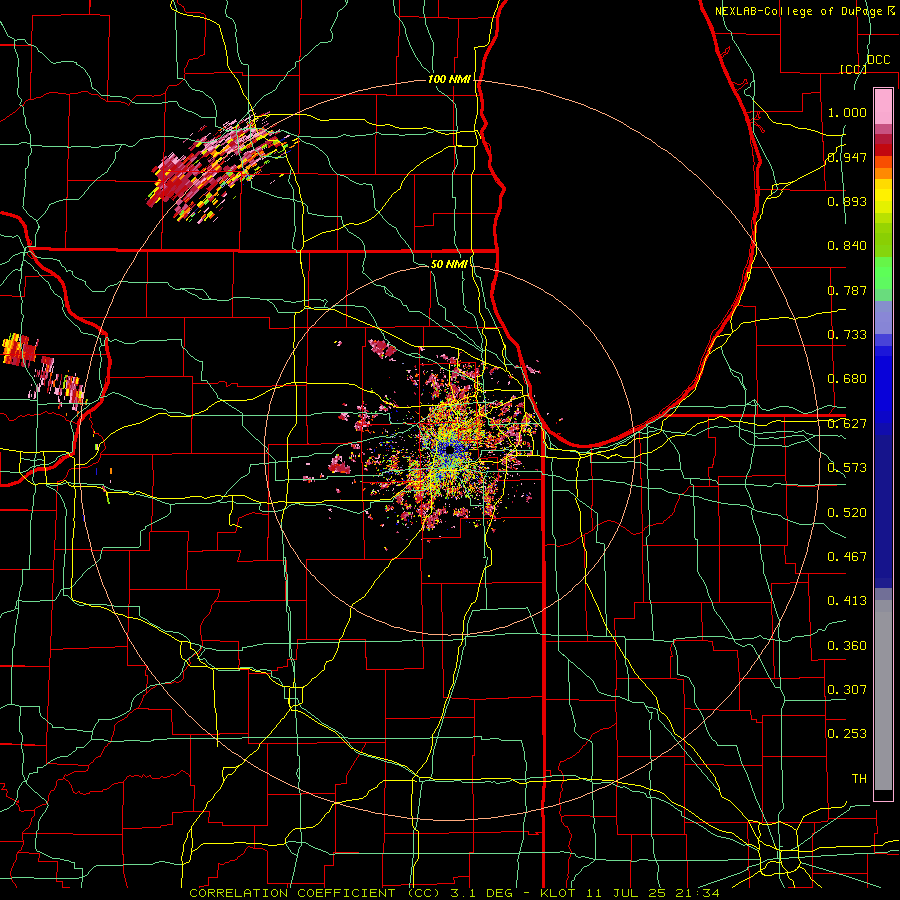Screen dimensions: 900x900
Task: Click the 0.253 scale value
Action: point(847,734)
